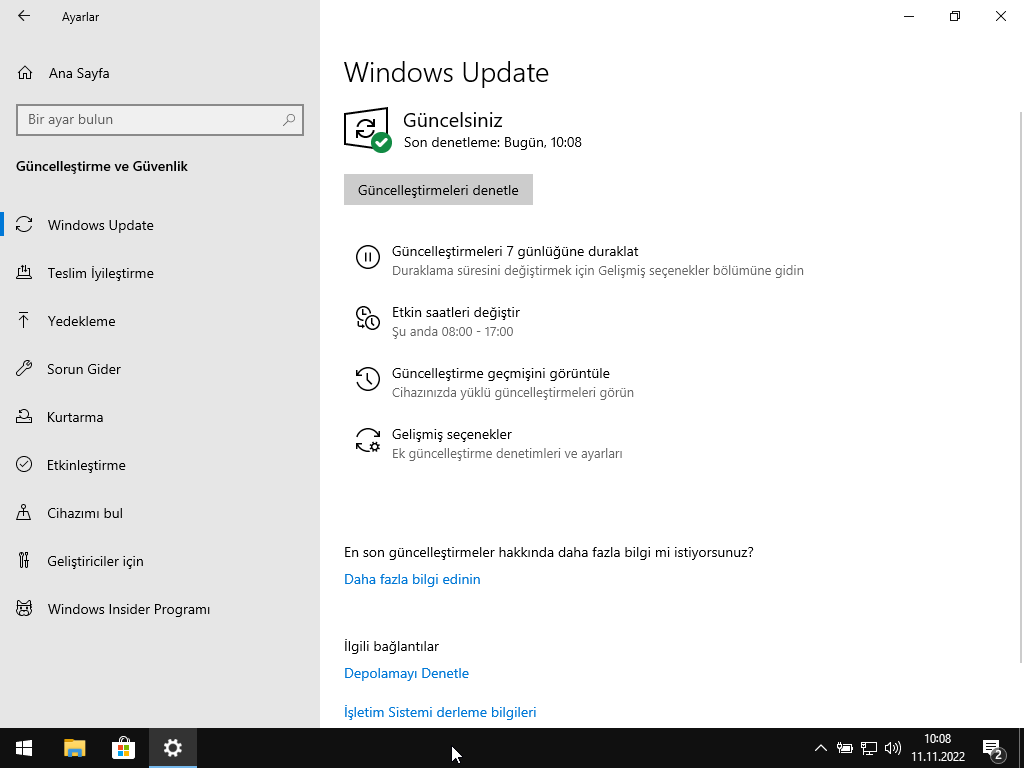Image resolution: width=1024 pixels, height=768 pixels.
Task: Click Güncelleştirmeleri denetle button
Action: (x=438, y=189)
